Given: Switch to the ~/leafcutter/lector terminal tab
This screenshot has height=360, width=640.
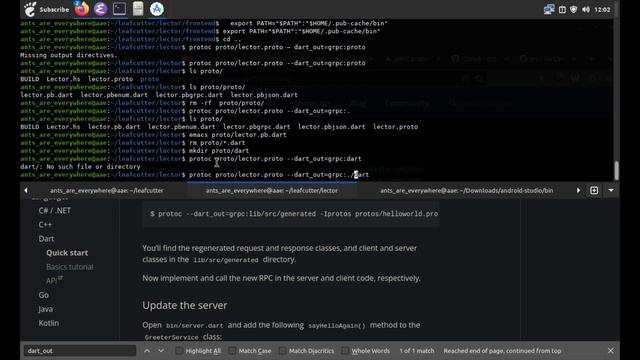Looking at the screenshot, I should [x=272, y=191].
